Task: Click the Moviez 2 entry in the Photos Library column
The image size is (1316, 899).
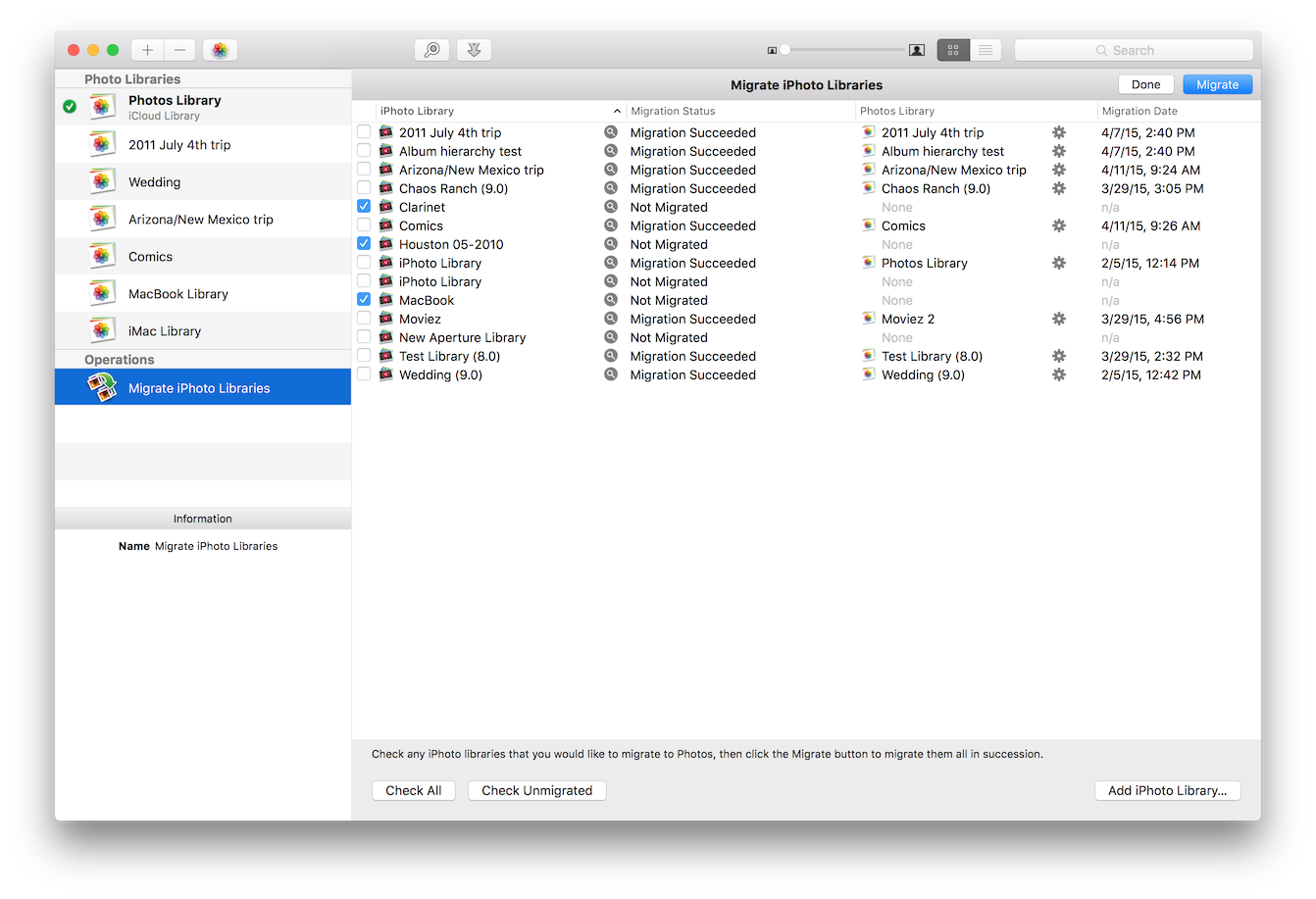Action: 908,319
